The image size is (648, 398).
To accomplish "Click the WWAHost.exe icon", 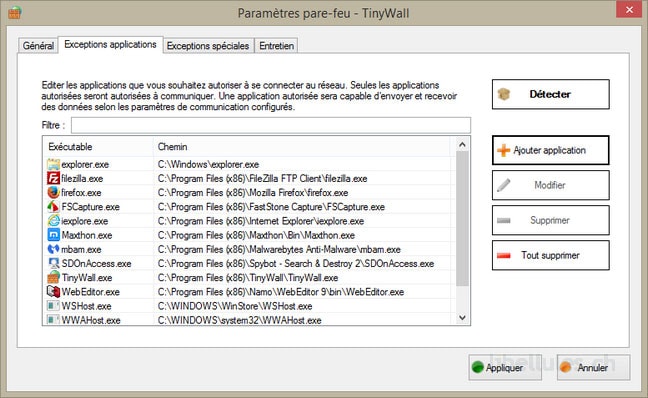I will 53,319.
